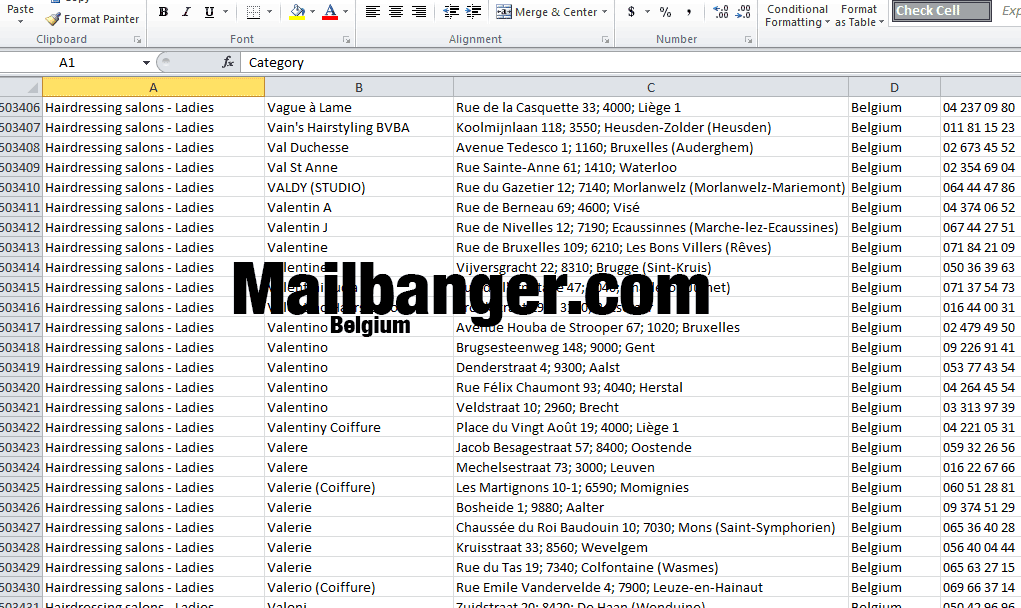Open the Underline style dropdown arrow
The image size is (1021, 608).
pyautogui.click(x=225, y=12)
